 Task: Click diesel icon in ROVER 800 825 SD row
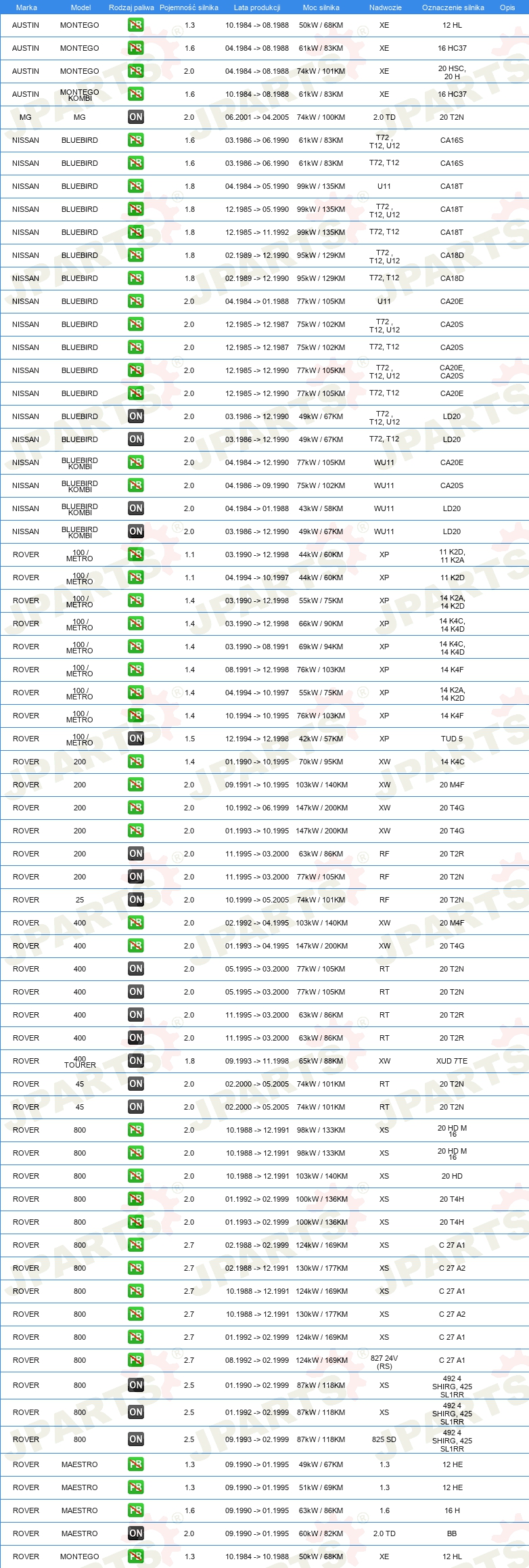pyautogui.click(x=136, y=1439)
